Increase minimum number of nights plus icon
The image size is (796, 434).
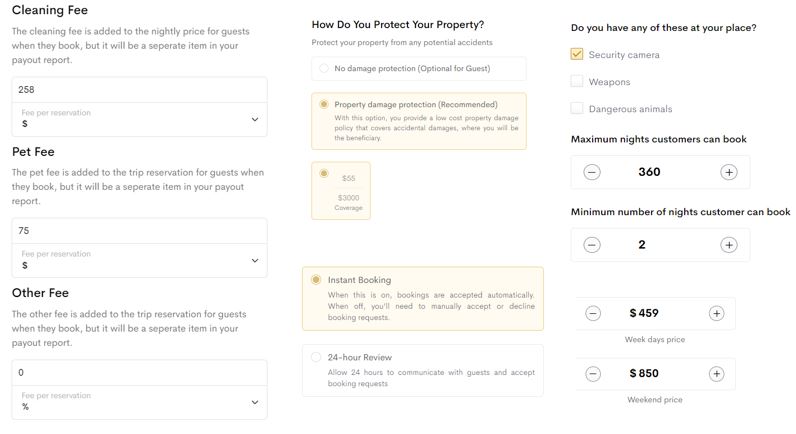728,245
